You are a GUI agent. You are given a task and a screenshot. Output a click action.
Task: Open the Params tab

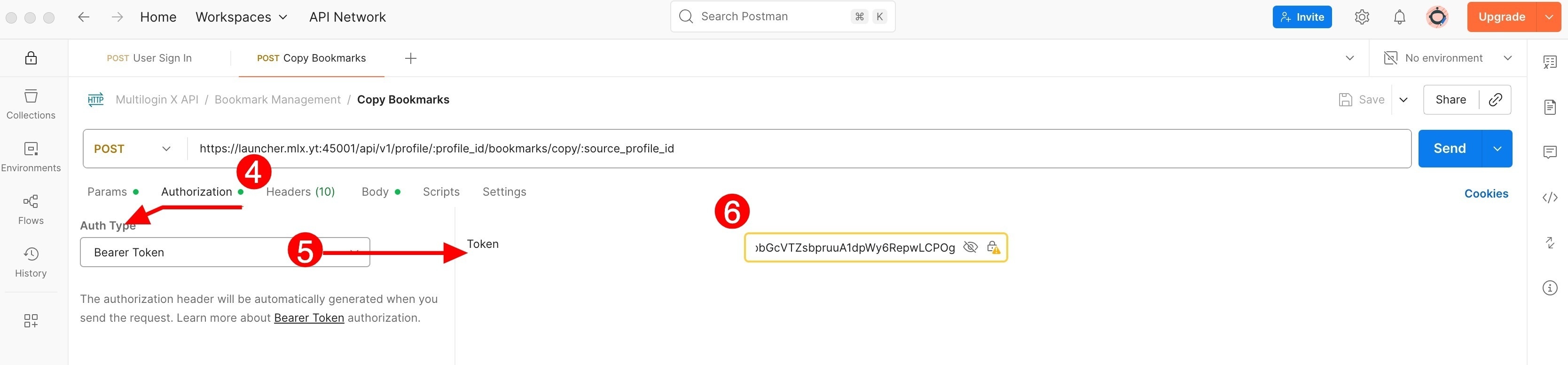pyautogui.click(x=113, y=192)
